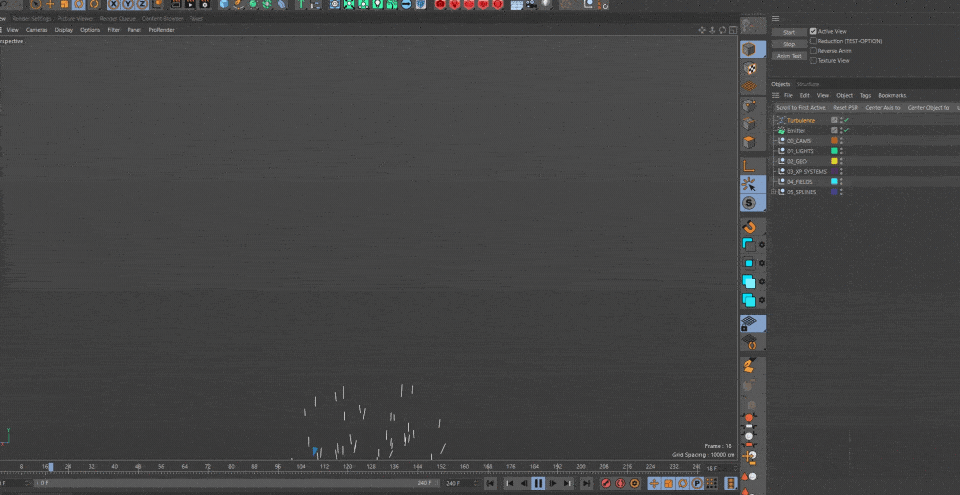Expand the 05_SPLINES group
The height and width of the screenshot is (495, 960).
pyautogui.click(x=774, y=192)
